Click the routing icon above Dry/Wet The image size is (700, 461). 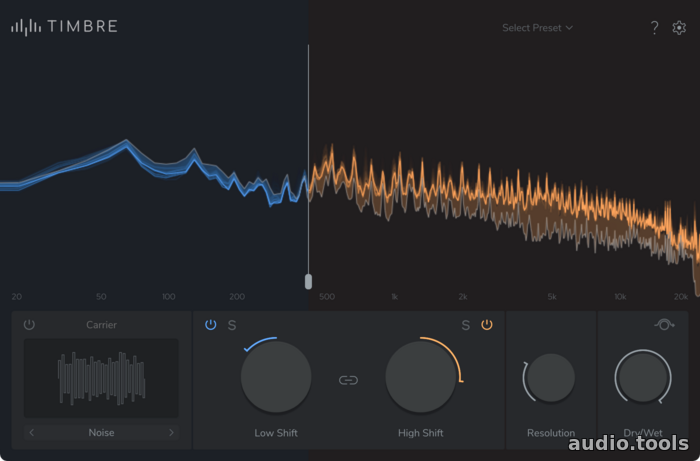664,324
